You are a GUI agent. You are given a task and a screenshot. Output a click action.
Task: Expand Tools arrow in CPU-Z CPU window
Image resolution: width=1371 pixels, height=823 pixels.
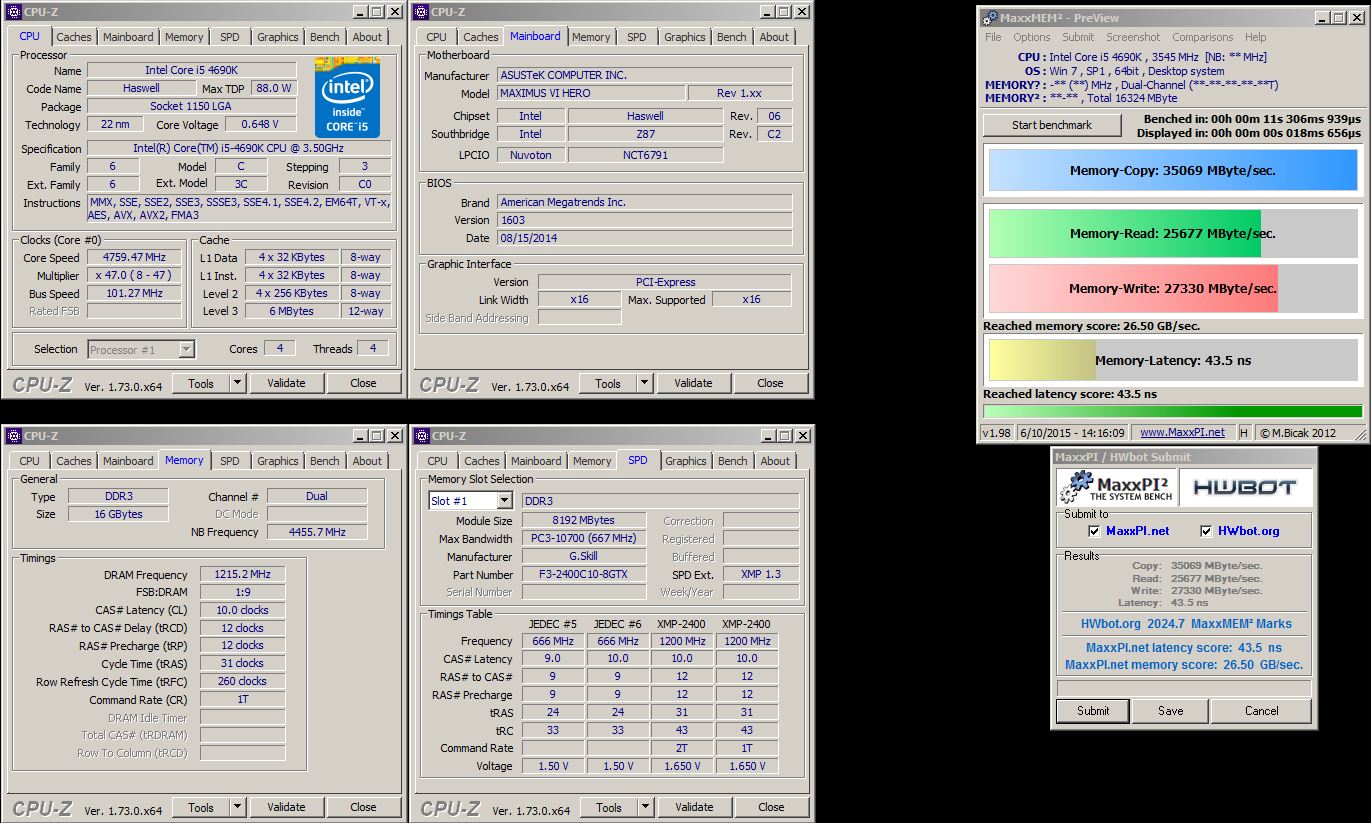click(237, 383)
